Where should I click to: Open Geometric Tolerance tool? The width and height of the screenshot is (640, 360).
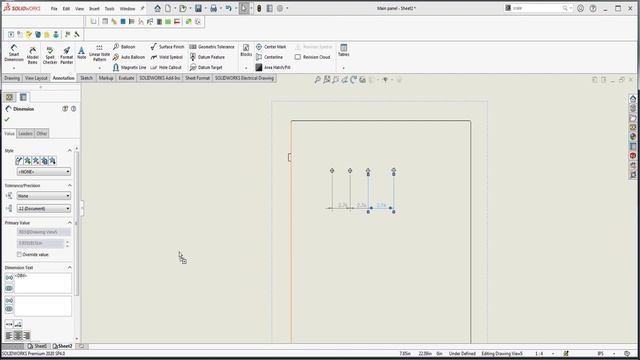212,47
